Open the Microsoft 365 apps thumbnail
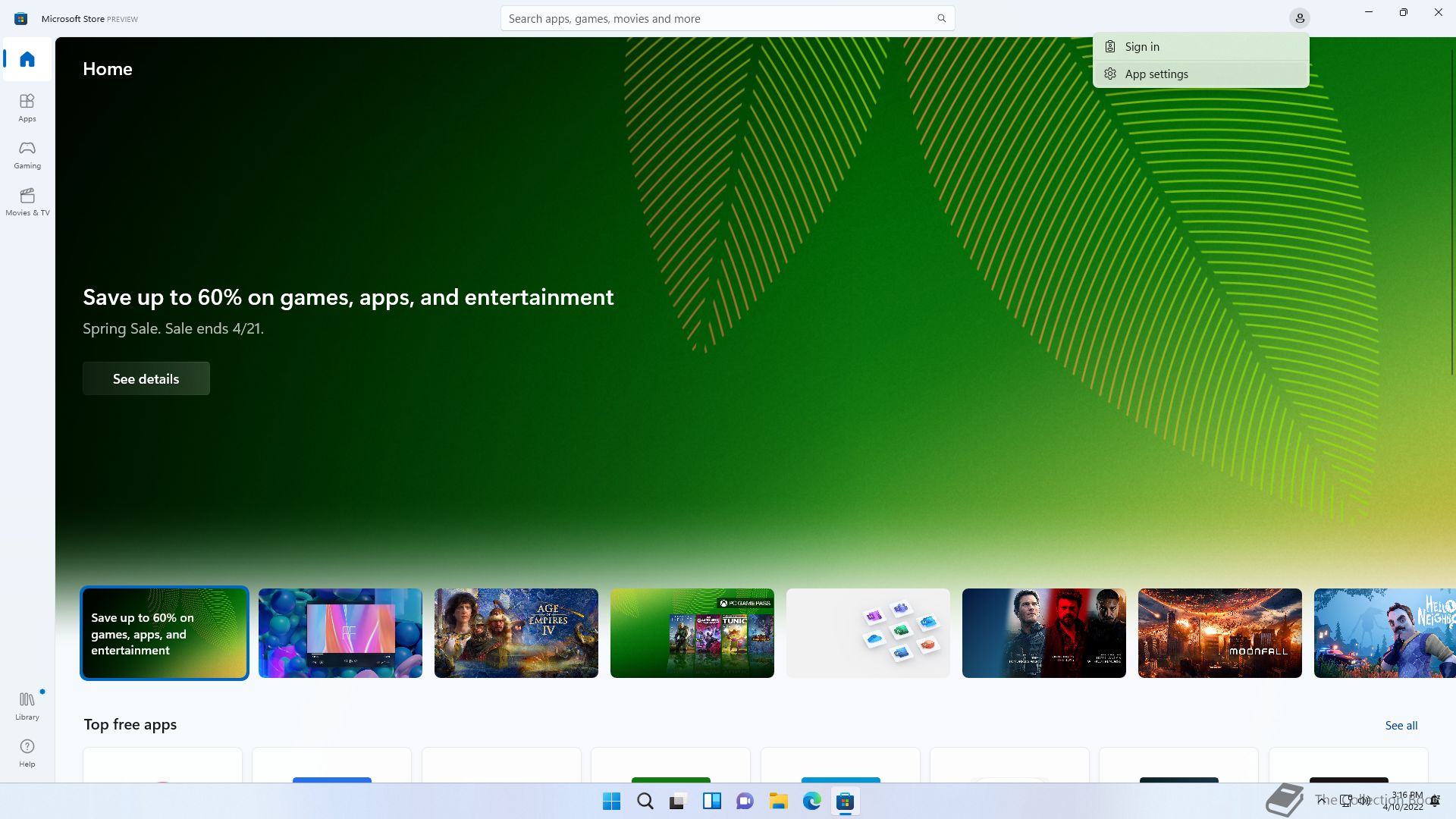 point(868,633)
